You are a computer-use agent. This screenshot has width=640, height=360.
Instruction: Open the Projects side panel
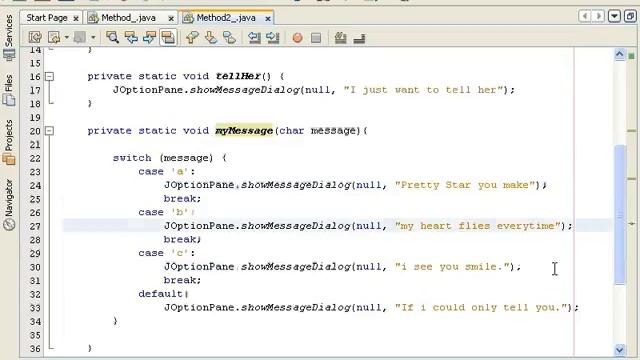tap(9, 142)
